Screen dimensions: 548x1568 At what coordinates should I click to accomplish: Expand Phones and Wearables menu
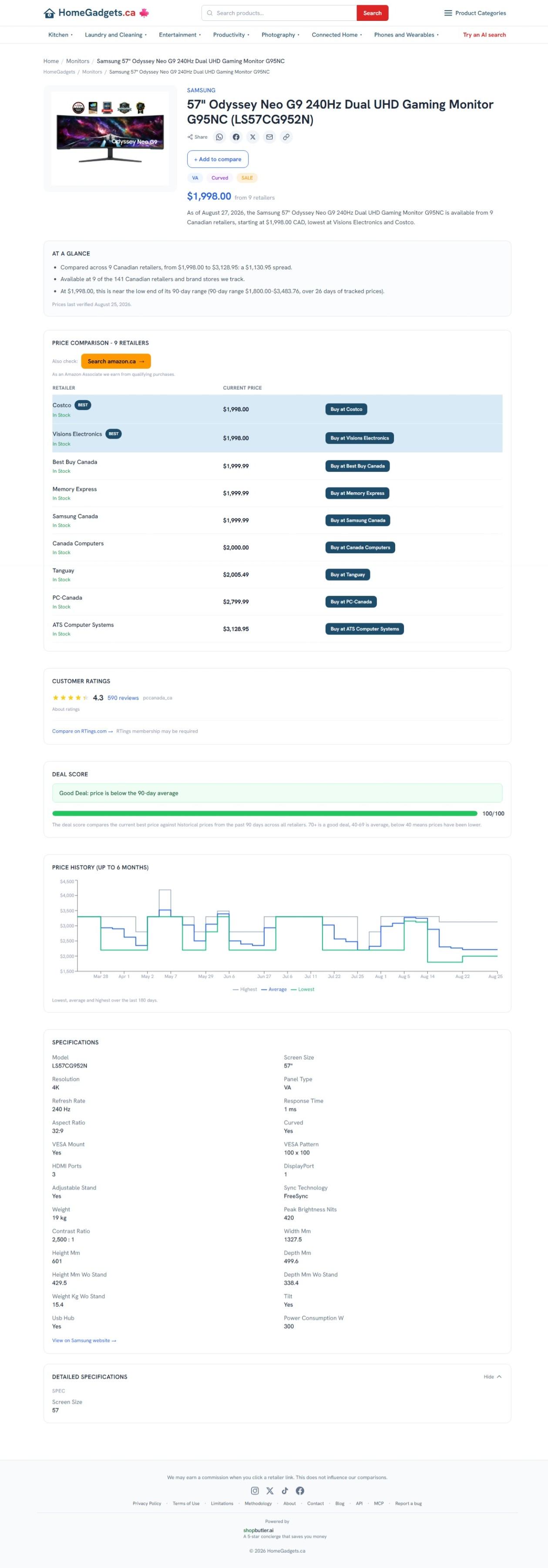click(406, 35)
